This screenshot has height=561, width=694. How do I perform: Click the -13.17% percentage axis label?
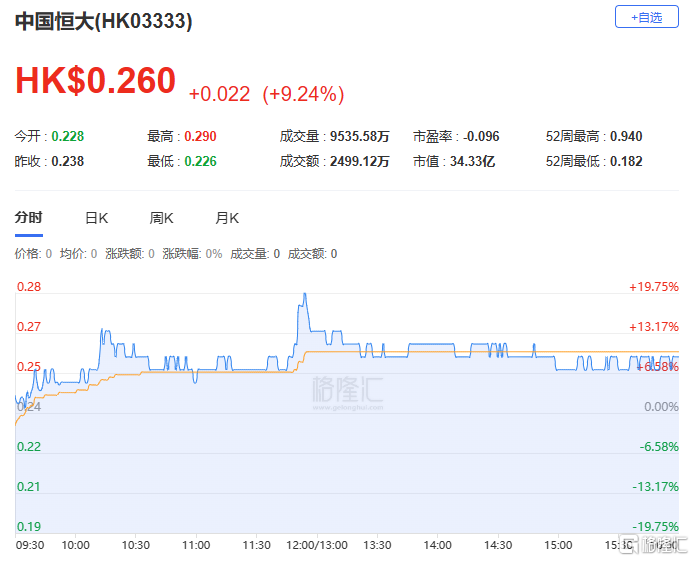click(655, 487)
